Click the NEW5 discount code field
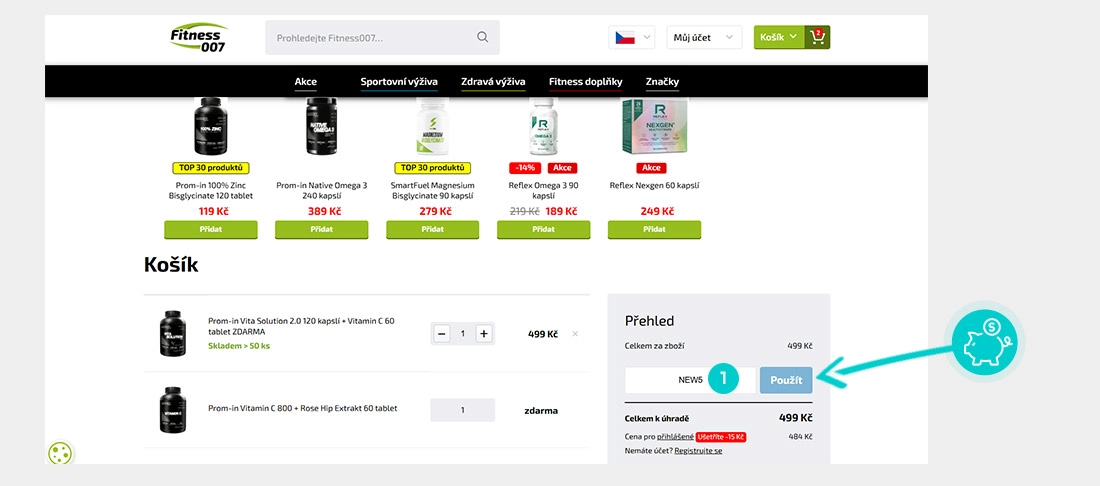 pos(691,380)
